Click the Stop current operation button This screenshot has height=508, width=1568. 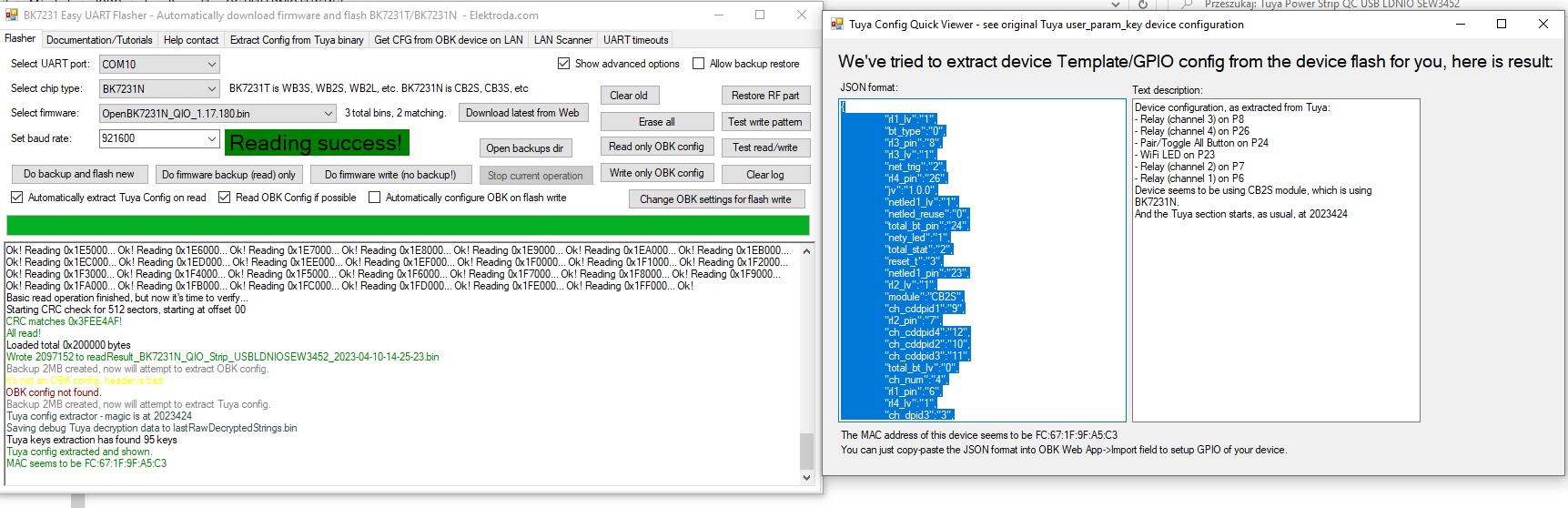click(535, 176)
